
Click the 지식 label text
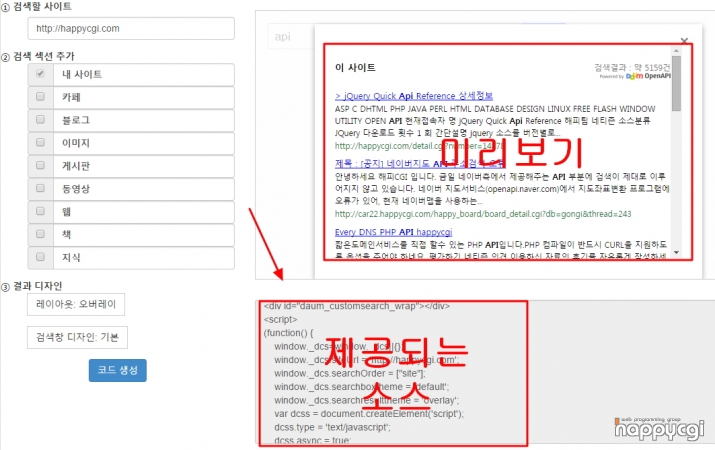[x=72, y=257]
